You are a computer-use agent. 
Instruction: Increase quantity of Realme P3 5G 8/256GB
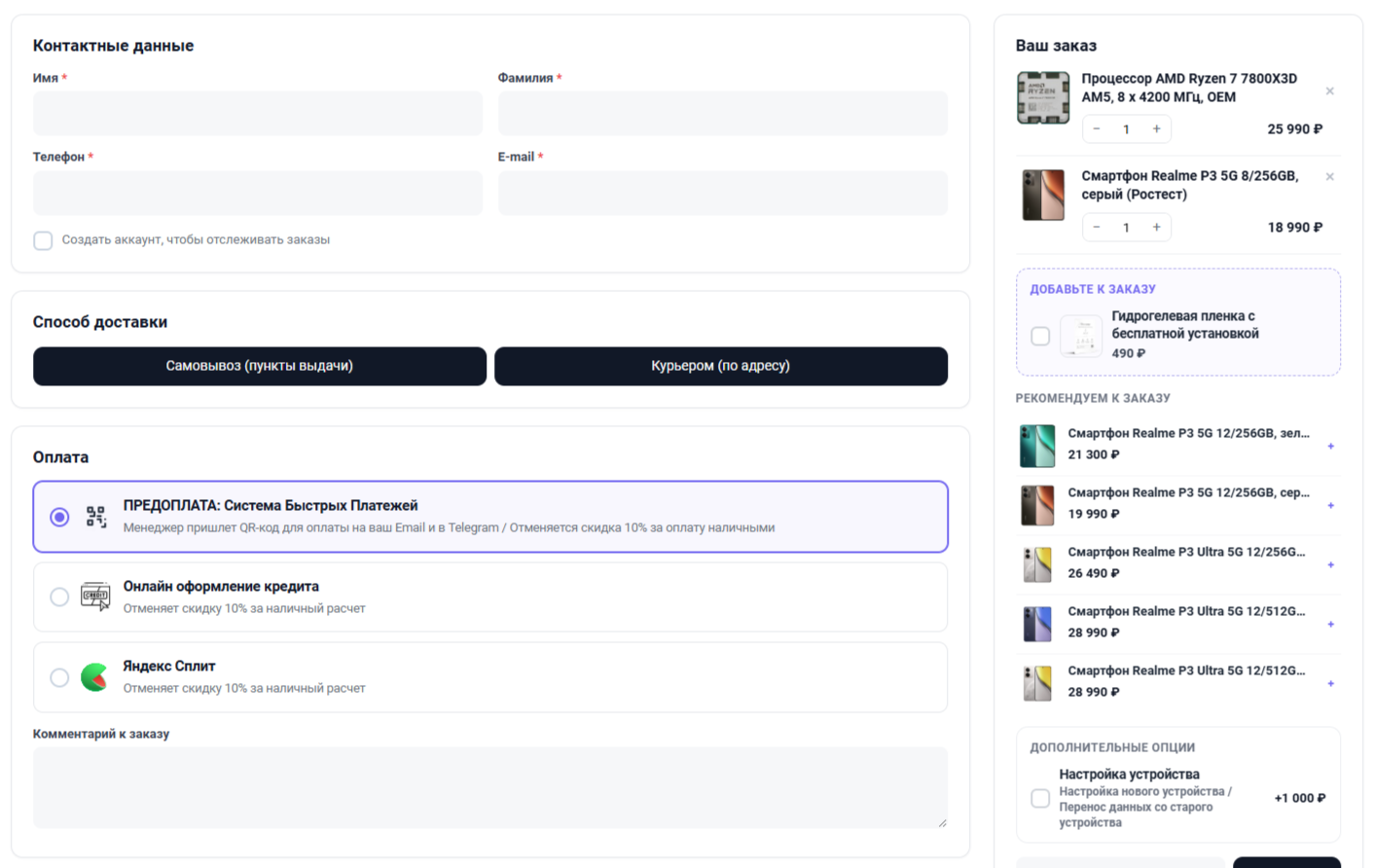coord(1156,228)
